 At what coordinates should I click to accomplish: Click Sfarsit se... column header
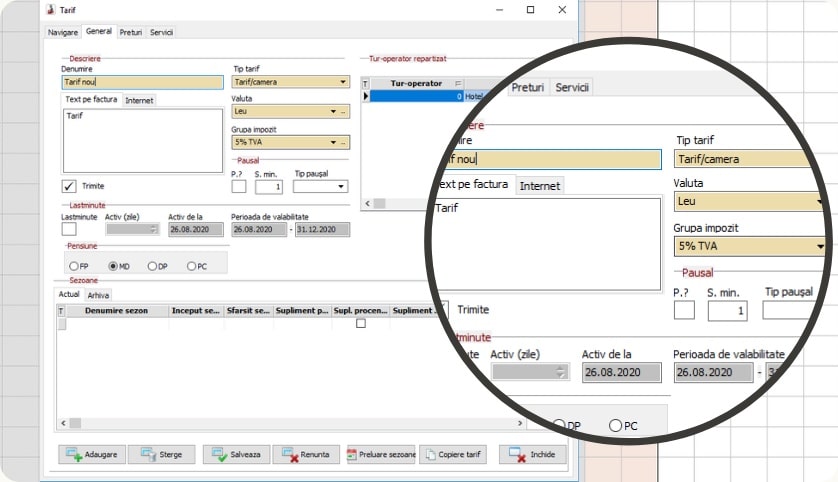pos(248,310)
